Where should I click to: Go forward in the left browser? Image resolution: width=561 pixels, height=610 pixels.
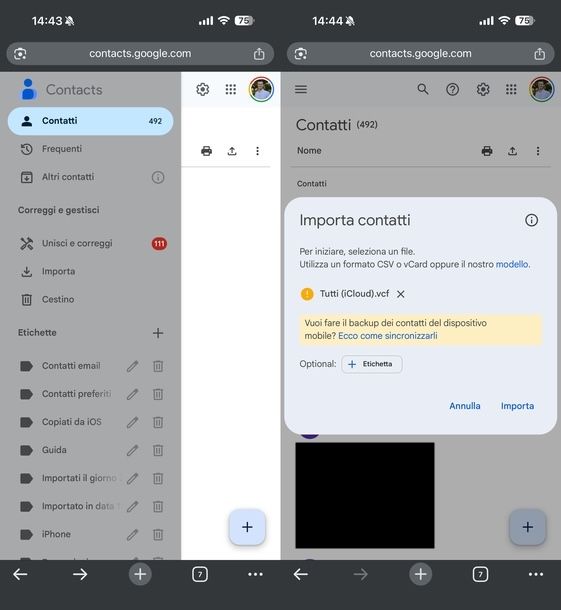[x=80, y=574]
